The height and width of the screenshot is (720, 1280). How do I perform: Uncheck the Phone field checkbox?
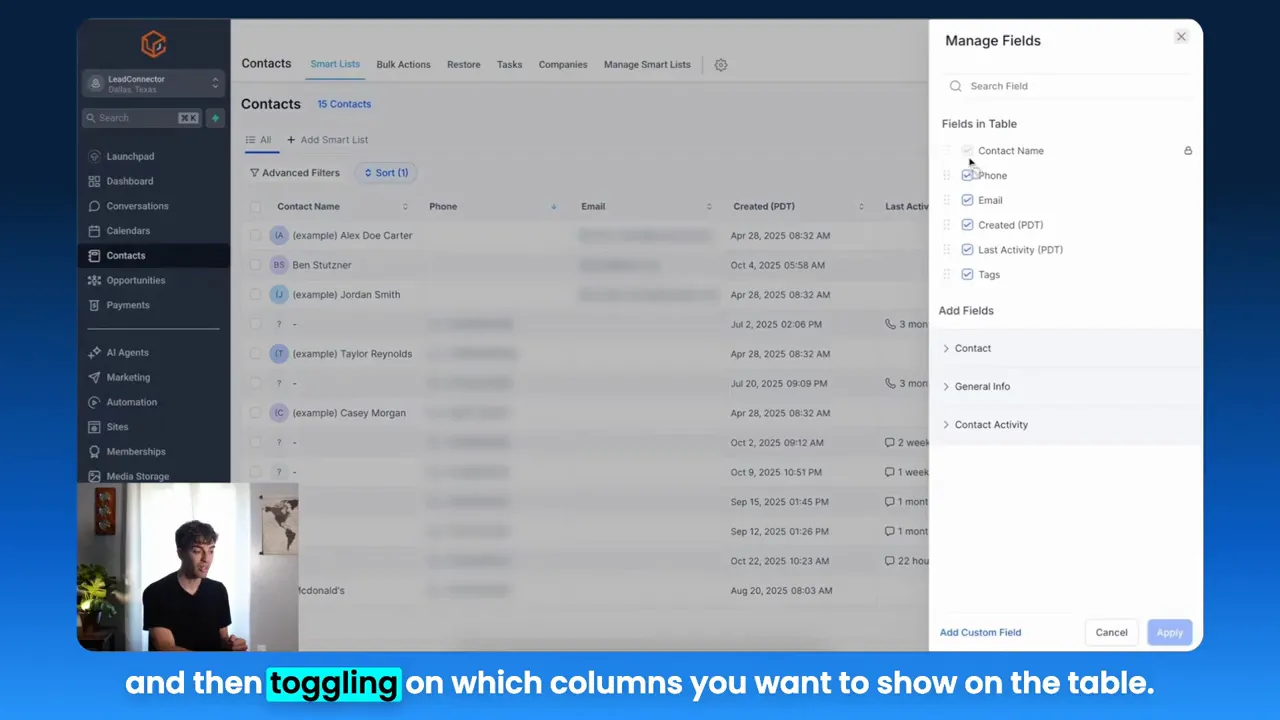(x=967, y=175)
